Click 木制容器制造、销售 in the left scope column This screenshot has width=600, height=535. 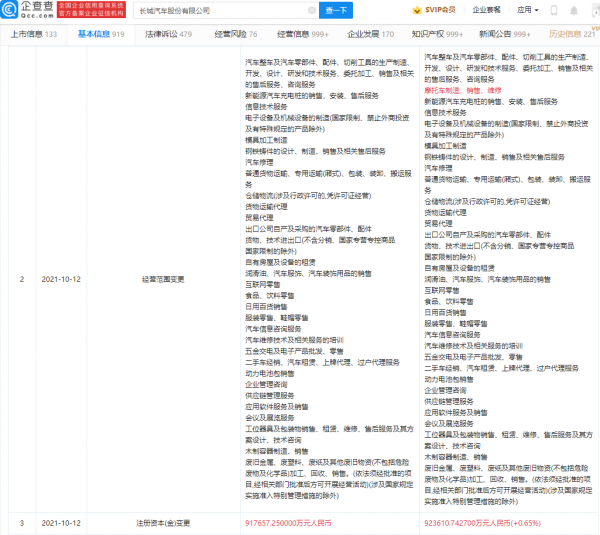(277, 451)
